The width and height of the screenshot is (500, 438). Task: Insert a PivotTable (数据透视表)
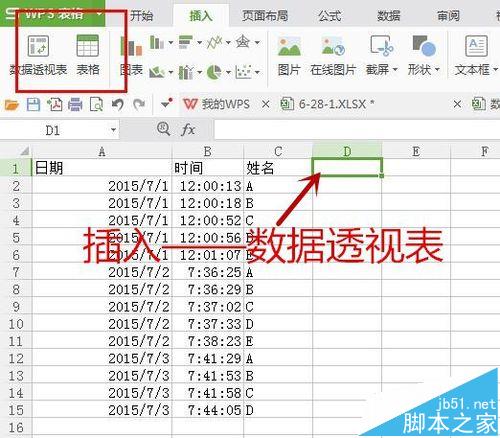click(38, 55)
